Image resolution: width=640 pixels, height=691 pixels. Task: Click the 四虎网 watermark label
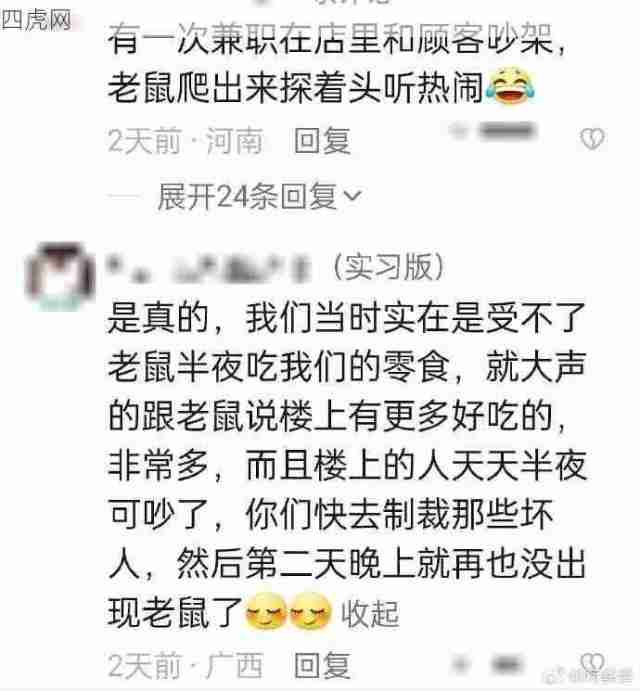click(36, 19)
